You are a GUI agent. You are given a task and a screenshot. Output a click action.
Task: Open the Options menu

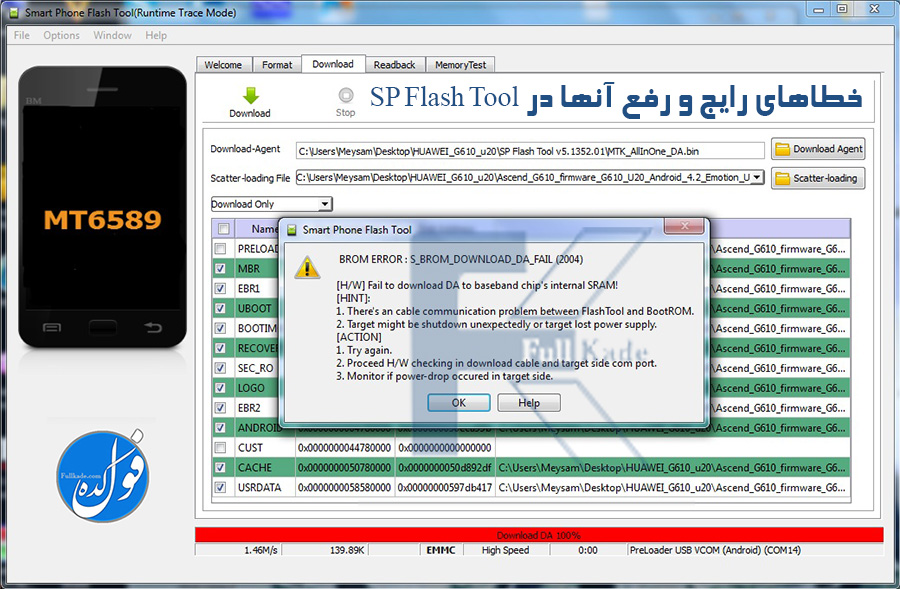(61, 34)
